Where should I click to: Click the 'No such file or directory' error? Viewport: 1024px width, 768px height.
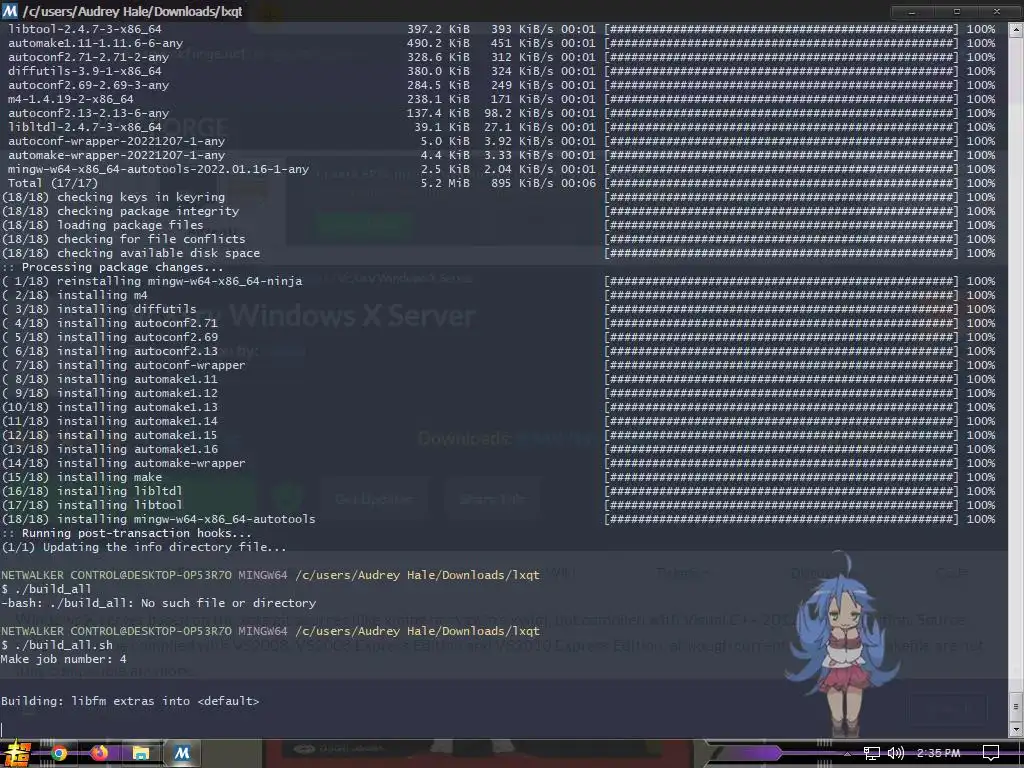click(x=229, y=603)
